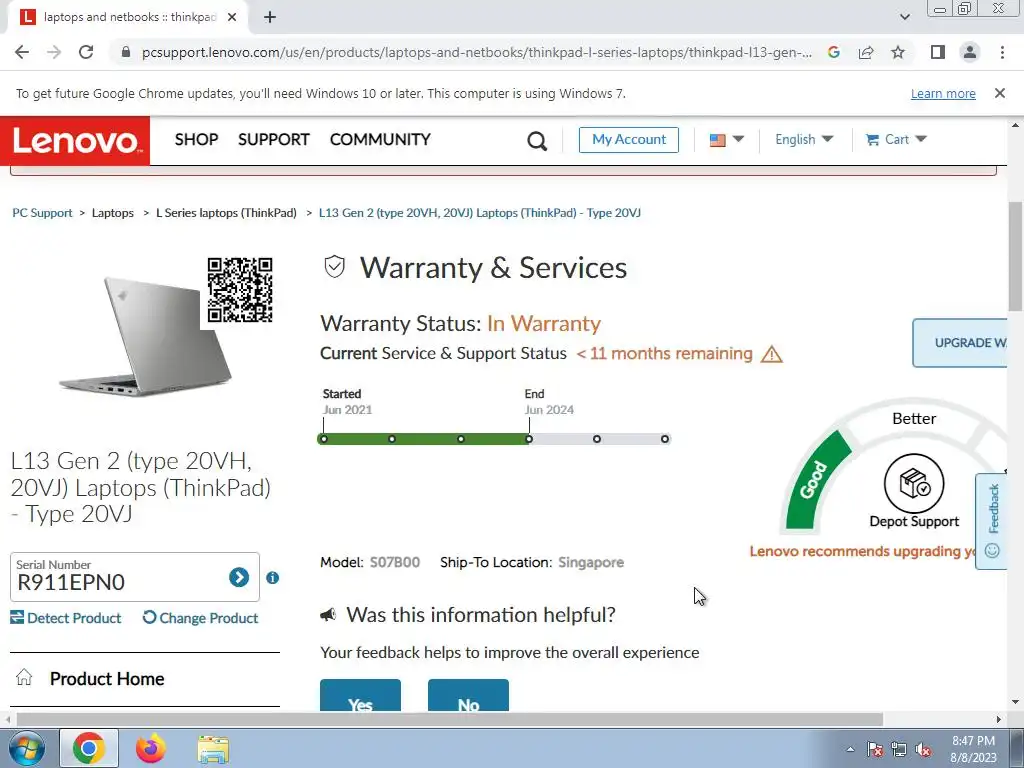Open Windows Explorer from the taskbar
The height and width of the screenshot is (768, 1024).
pyautogui.click(x=213, y=750)
